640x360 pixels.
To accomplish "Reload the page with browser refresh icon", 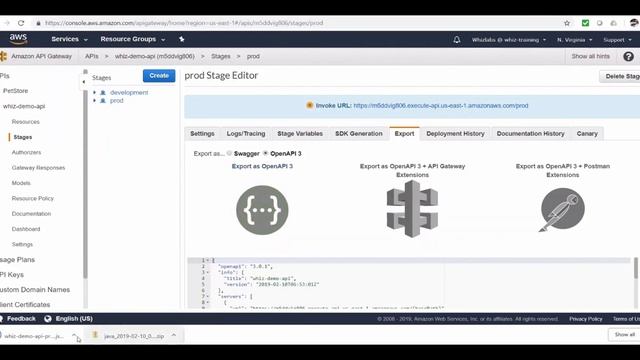I will pos(21,23).
